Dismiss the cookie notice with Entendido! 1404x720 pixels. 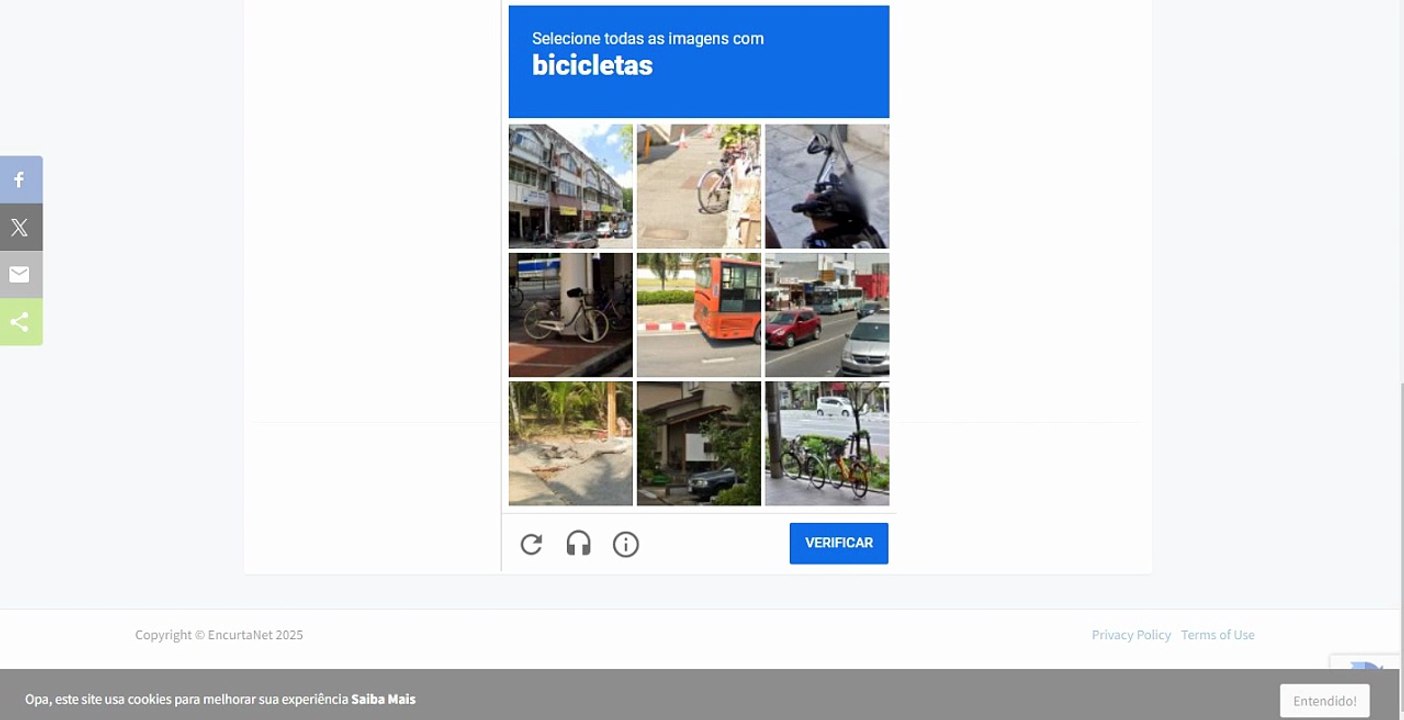pyautogui.click(x=1325, y=701)
